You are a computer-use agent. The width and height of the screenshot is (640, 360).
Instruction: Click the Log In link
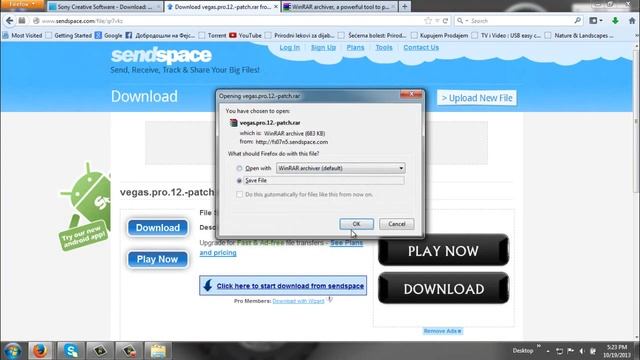289,47
